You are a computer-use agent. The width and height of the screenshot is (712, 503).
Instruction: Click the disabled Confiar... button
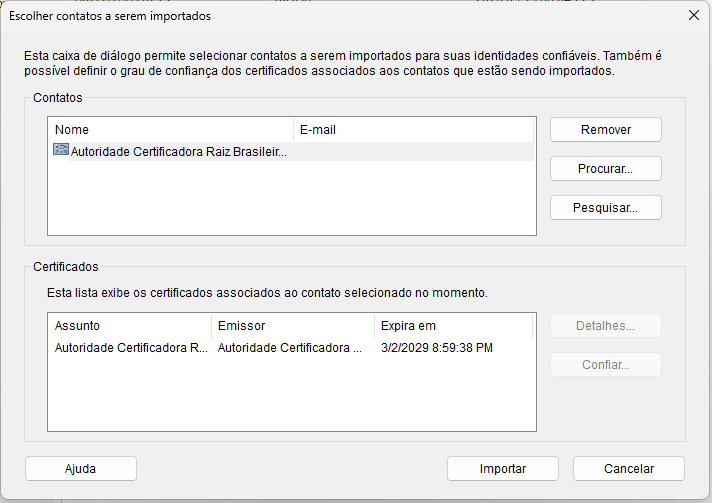pyautogui.click(x=606, y=365)
